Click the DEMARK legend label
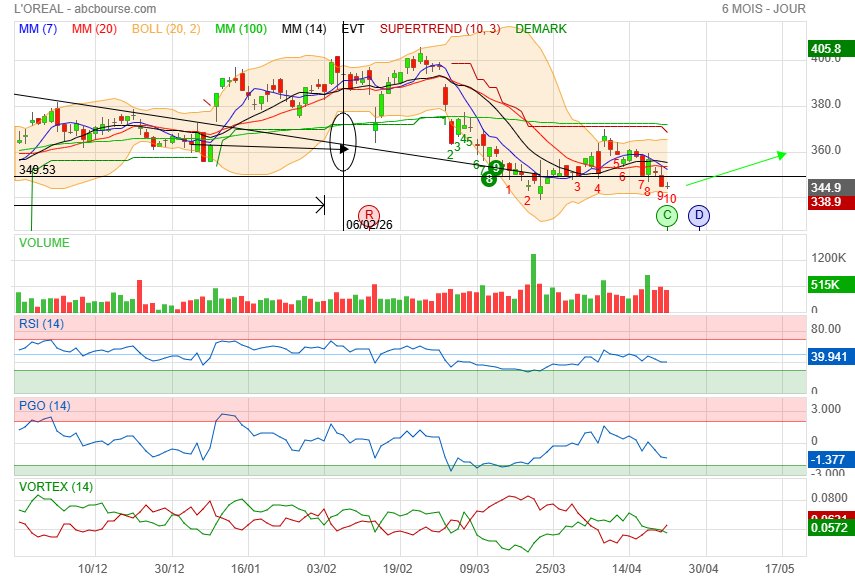 [x=541, y=29]
